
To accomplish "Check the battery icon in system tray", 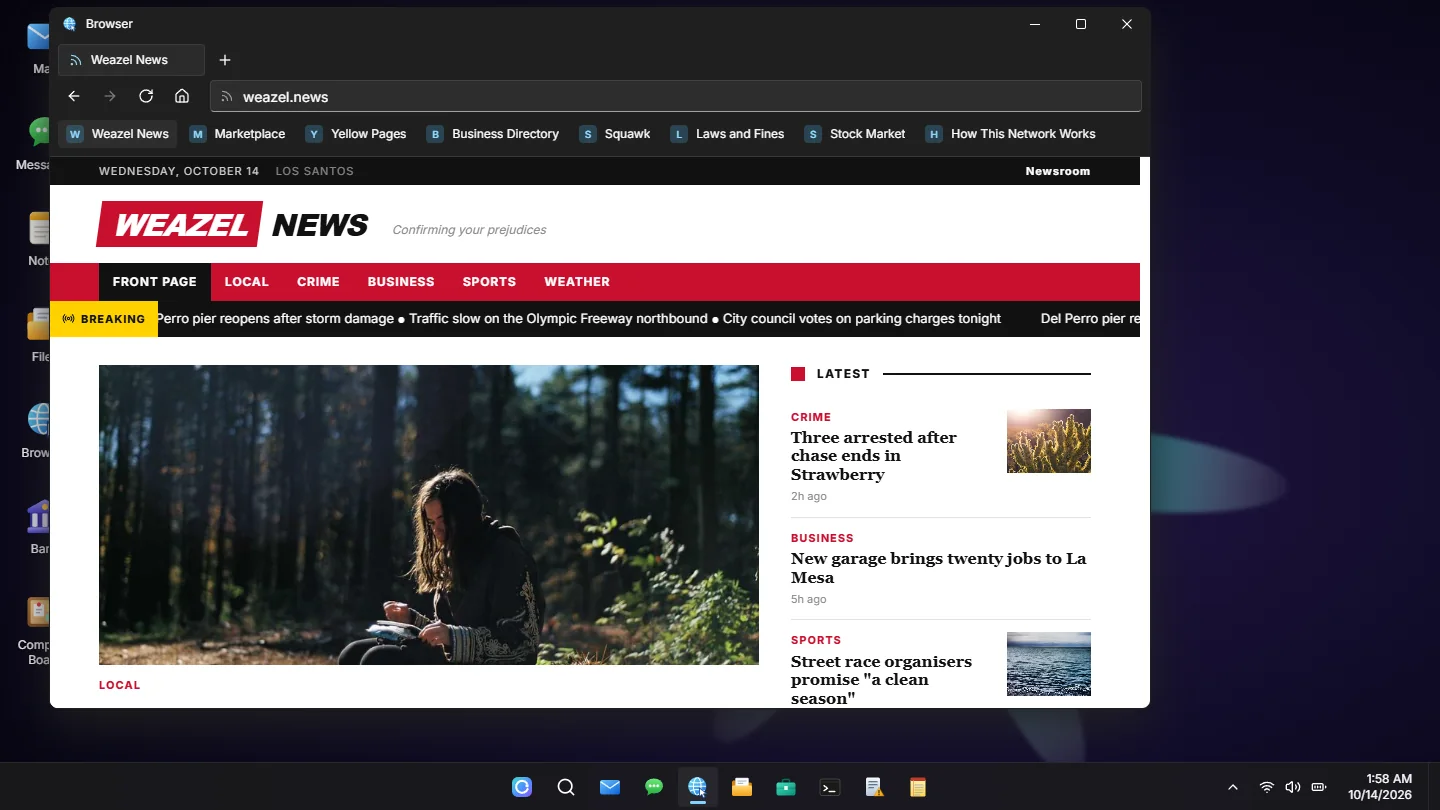I will click(1319, 787).
